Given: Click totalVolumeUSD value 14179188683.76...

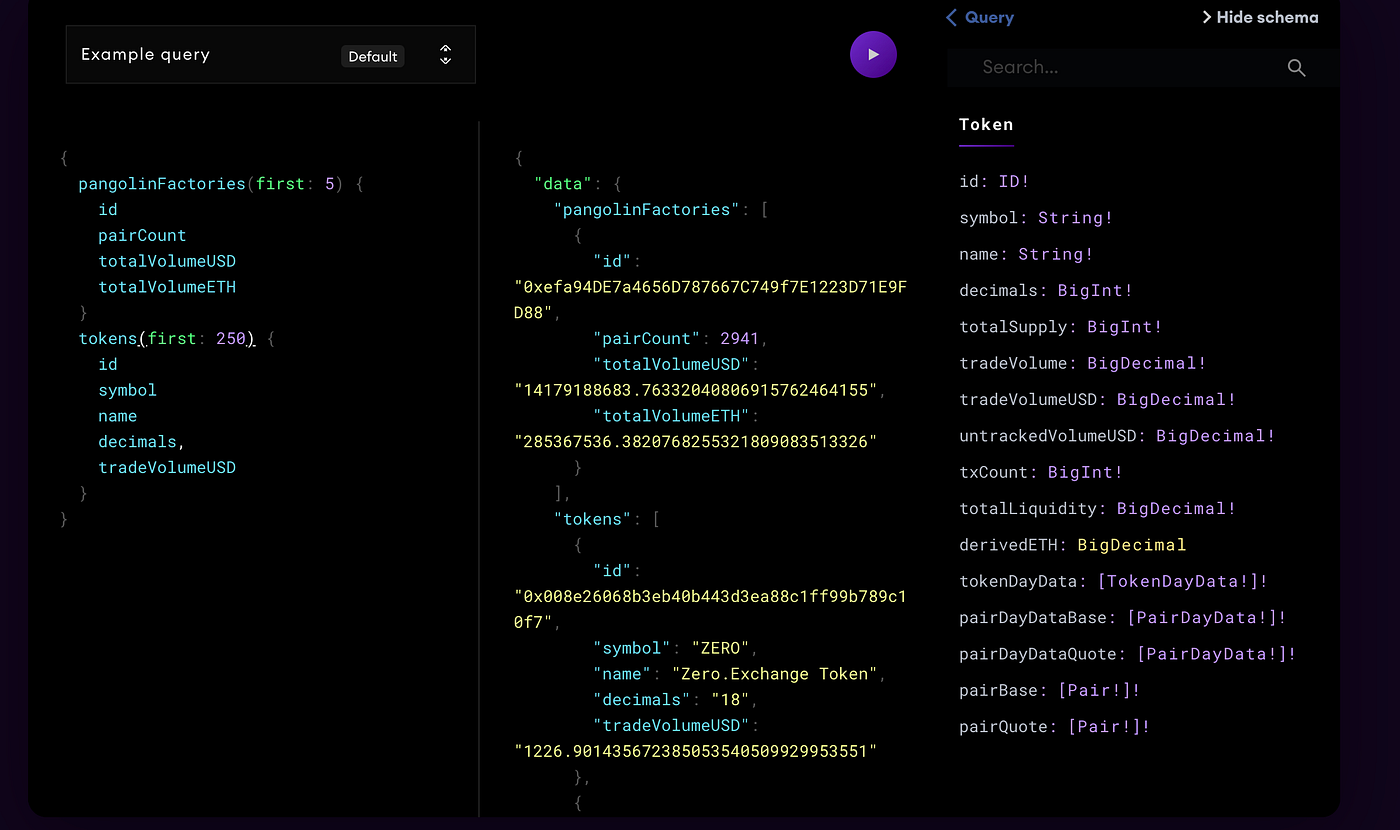Looking at the screenshot, I should point(695,390).
